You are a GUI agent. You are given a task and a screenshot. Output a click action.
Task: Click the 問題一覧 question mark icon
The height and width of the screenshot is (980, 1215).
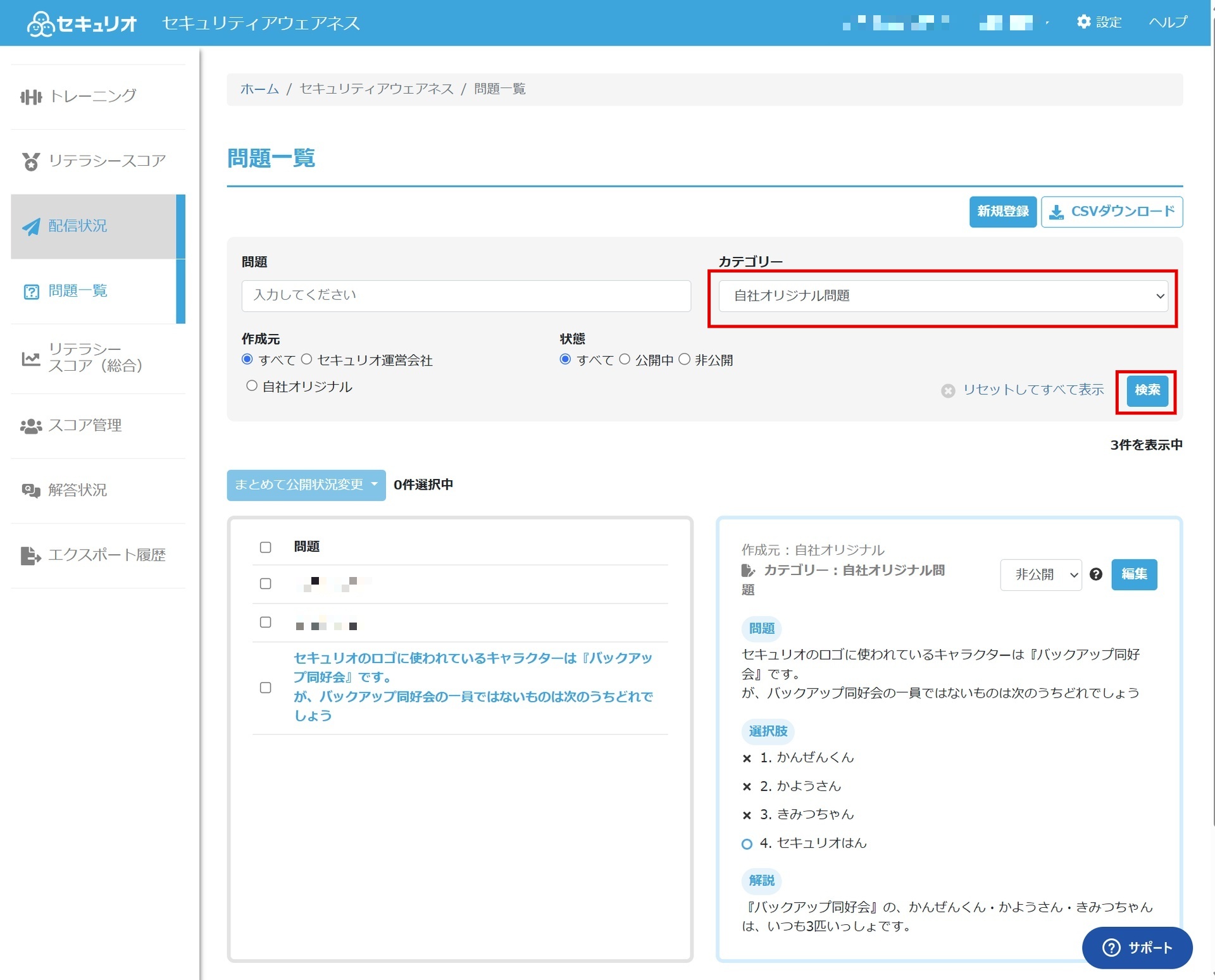click(31, 292)
